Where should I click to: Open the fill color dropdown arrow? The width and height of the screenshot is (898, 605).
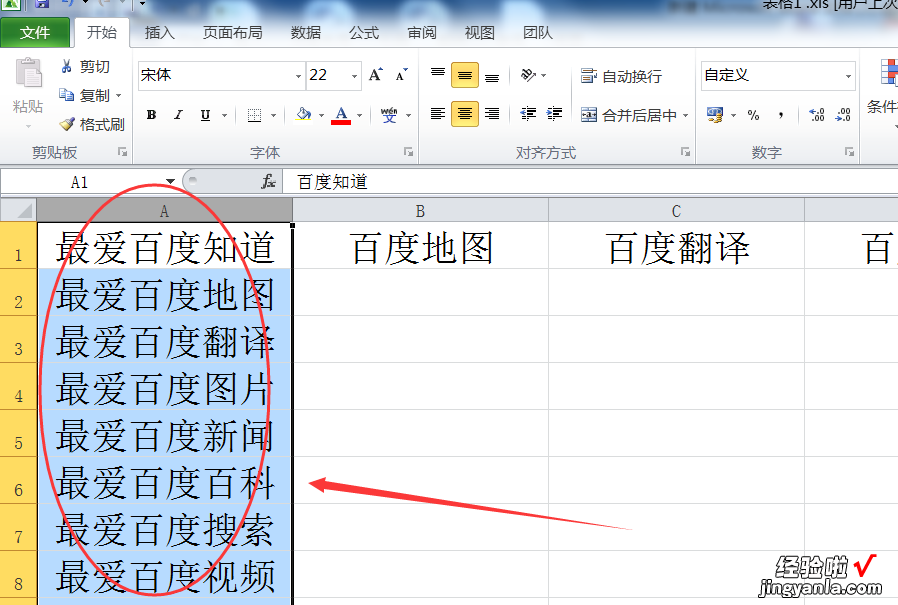tap(321, 115)
